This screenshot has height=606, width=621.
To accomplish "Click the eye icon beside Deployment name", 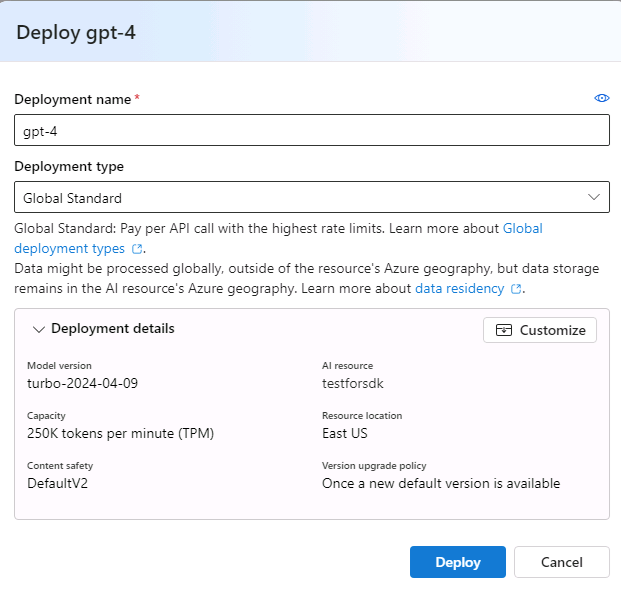I will tap(602, 98).
